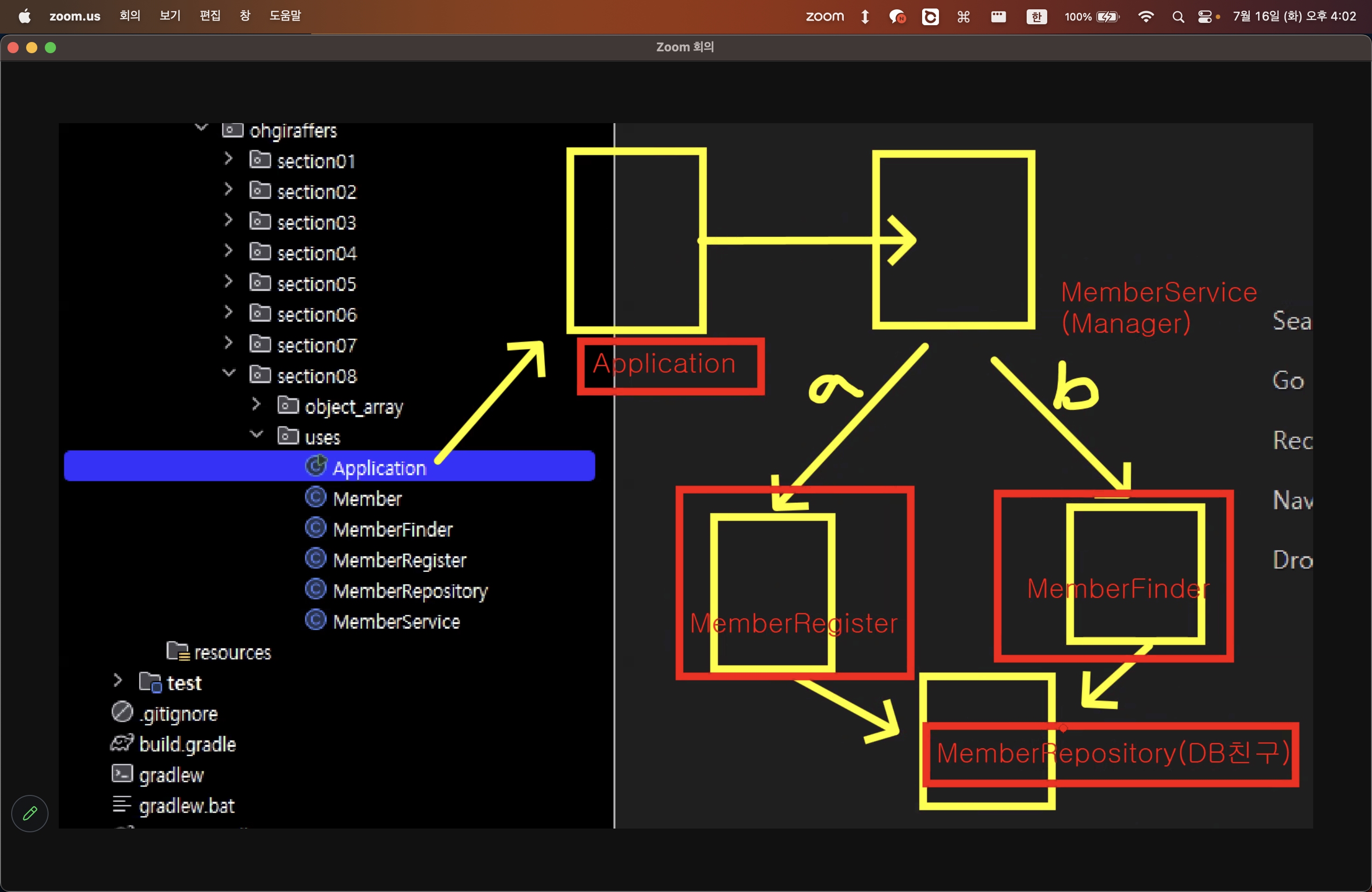
Task: Open the 도움말 menu
Action: coord(285,16)
